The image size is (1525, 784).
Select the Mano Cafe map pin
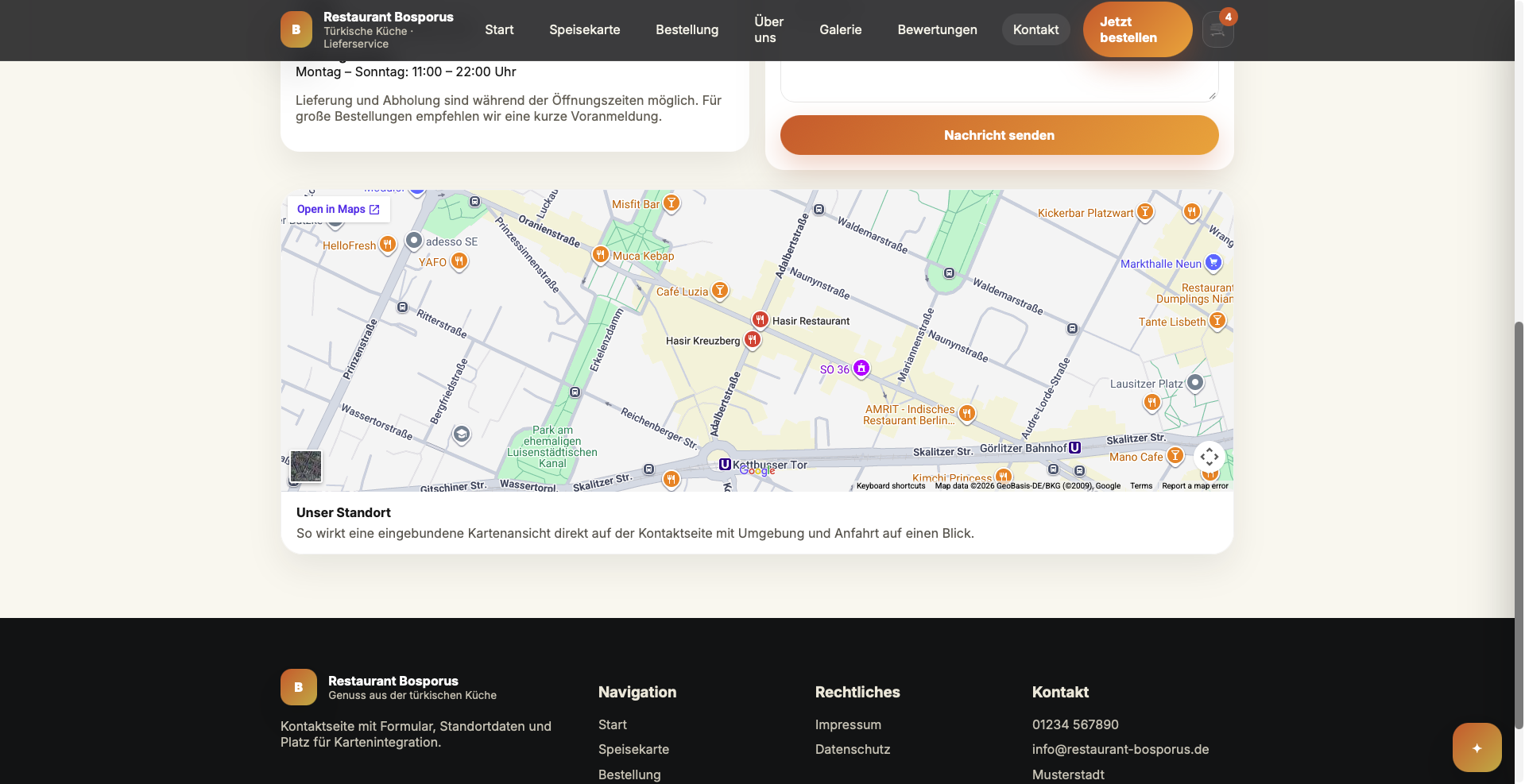pyautogui.click(x=1175, y=456)
